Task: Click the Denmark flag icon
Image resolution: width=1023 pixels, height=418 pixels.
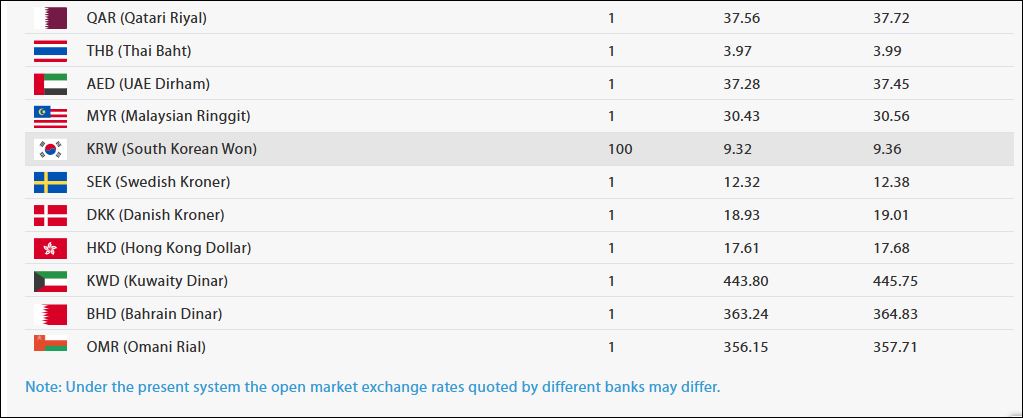Action: click(50, 215)
